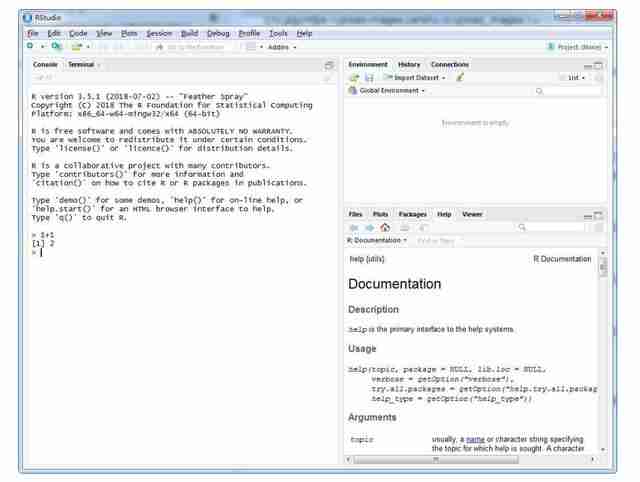The height and width of the screenshot is (482, 640).
Task: Open the File menu
Action: click(33, 33)
